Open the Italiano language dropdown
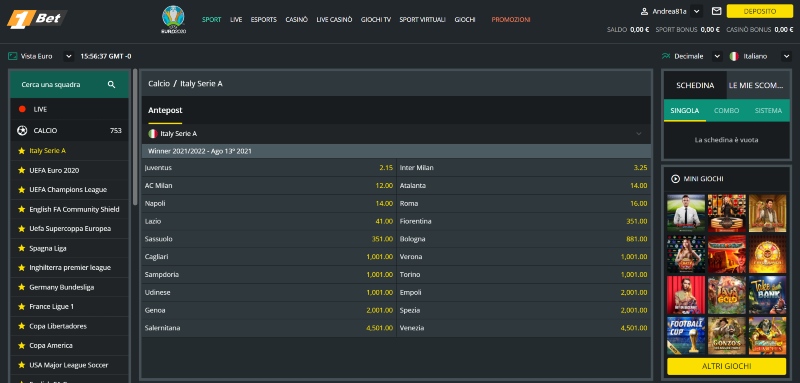The height and width of the screenshot is (383, 800). pyautogui.click(x=786, y=56)
